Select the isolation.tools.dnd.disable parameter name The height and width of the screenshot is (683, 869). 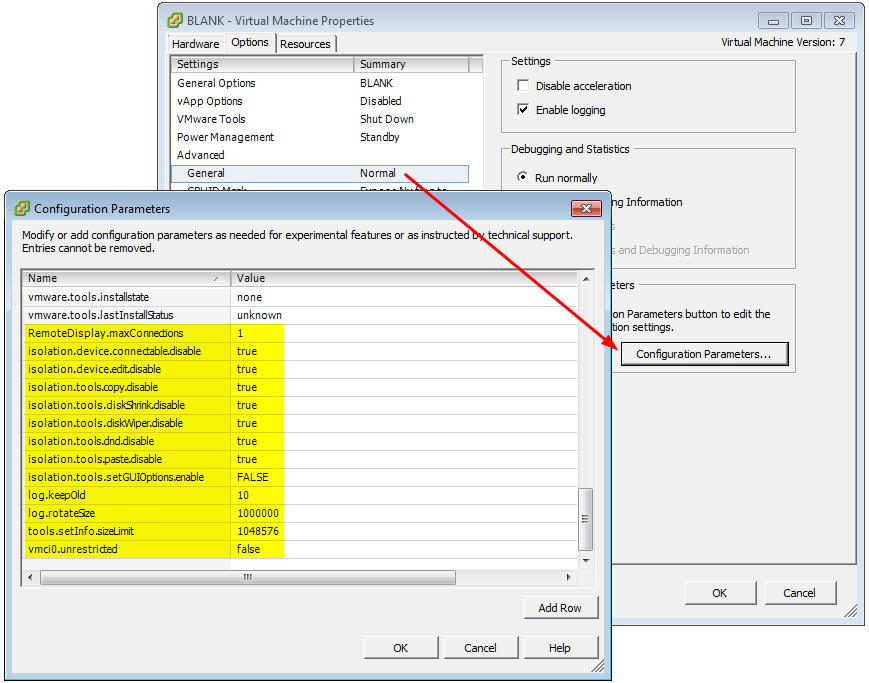pos(91,441)
